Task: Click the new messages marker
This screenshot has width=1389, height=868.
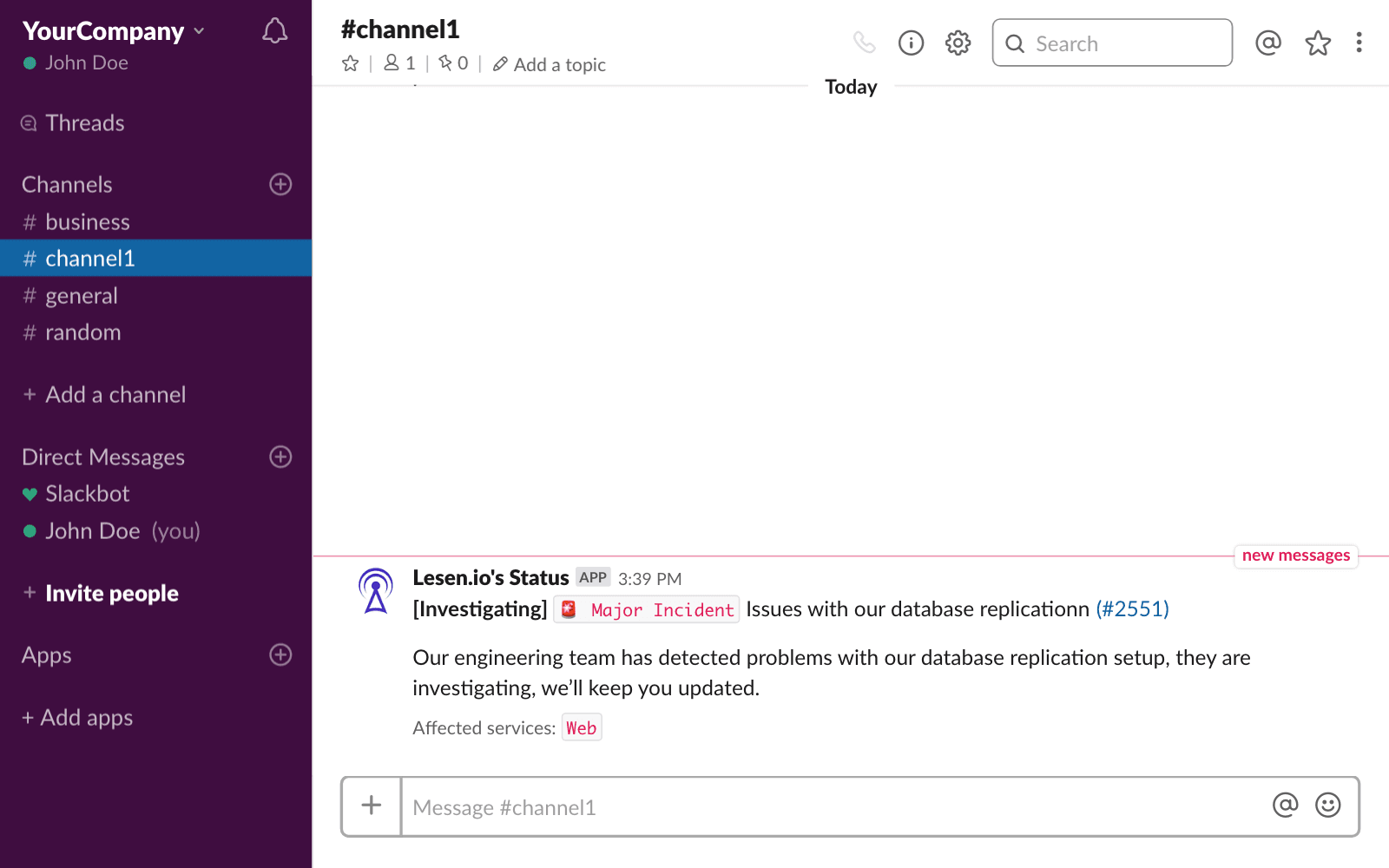Action: coord(1296,556)
